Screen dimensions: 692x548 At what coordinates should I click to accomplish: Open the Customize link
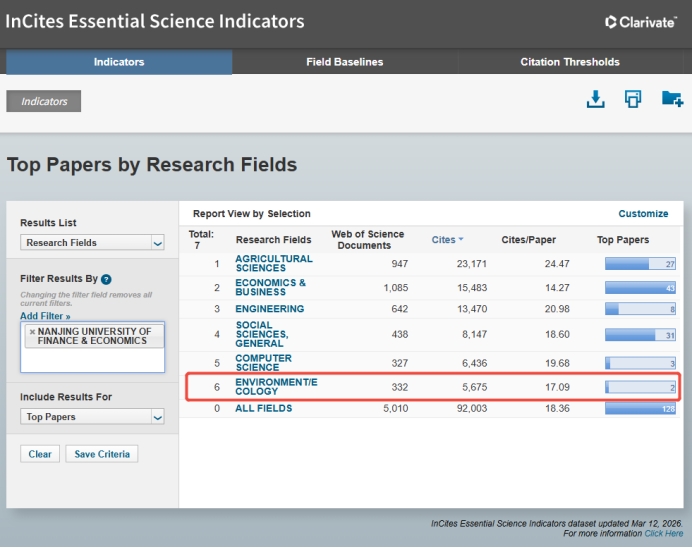643,213
